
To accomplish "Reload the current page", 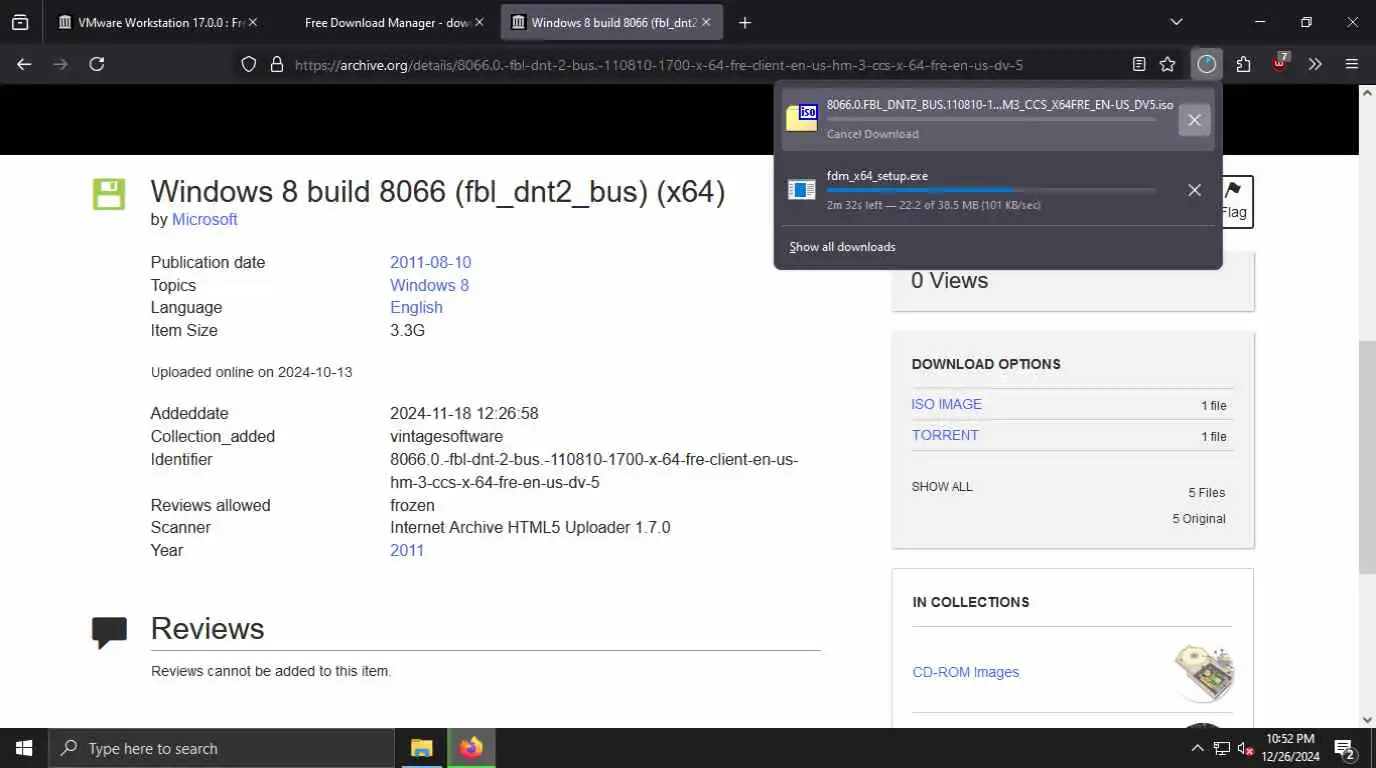I will (97, 64).
